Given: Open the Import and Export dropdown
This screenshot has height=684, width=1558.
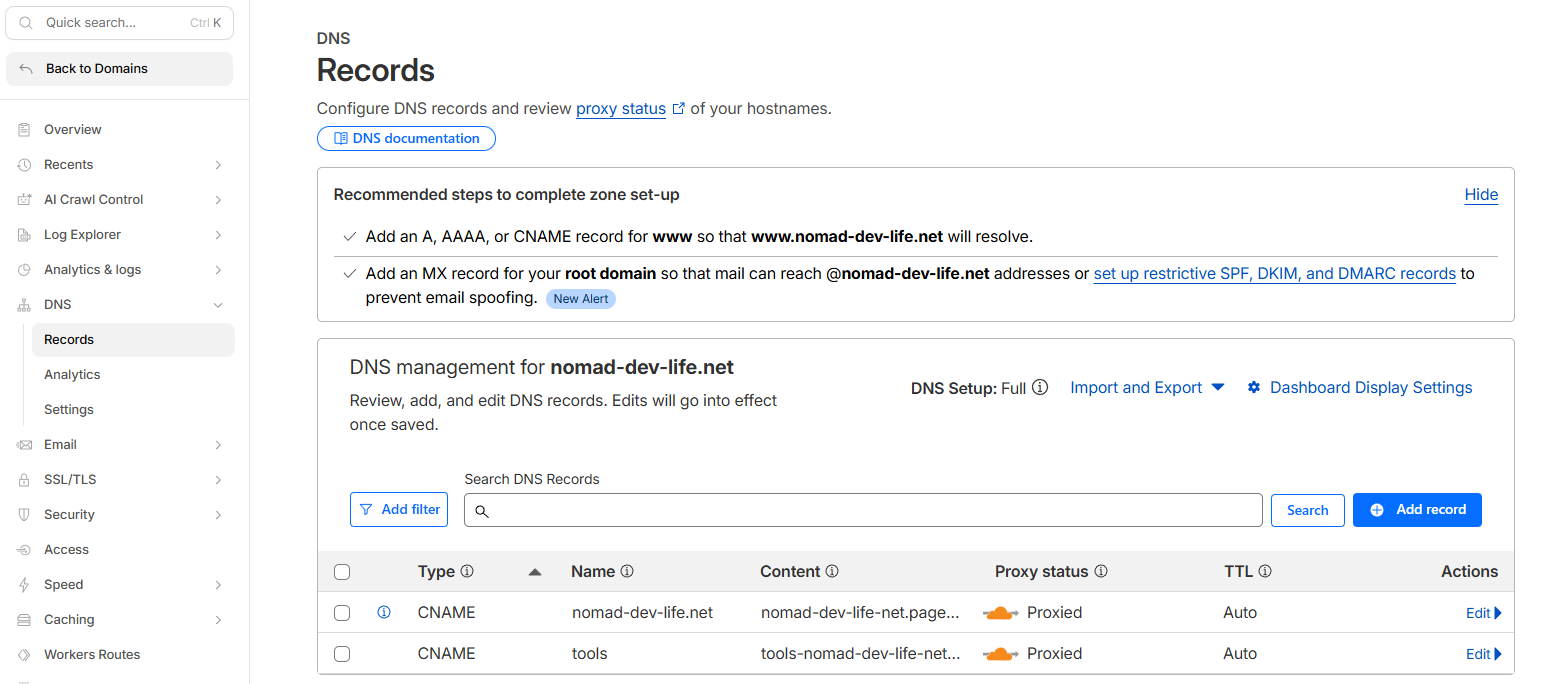Looking at the screenshot, I should (1147, 388).
